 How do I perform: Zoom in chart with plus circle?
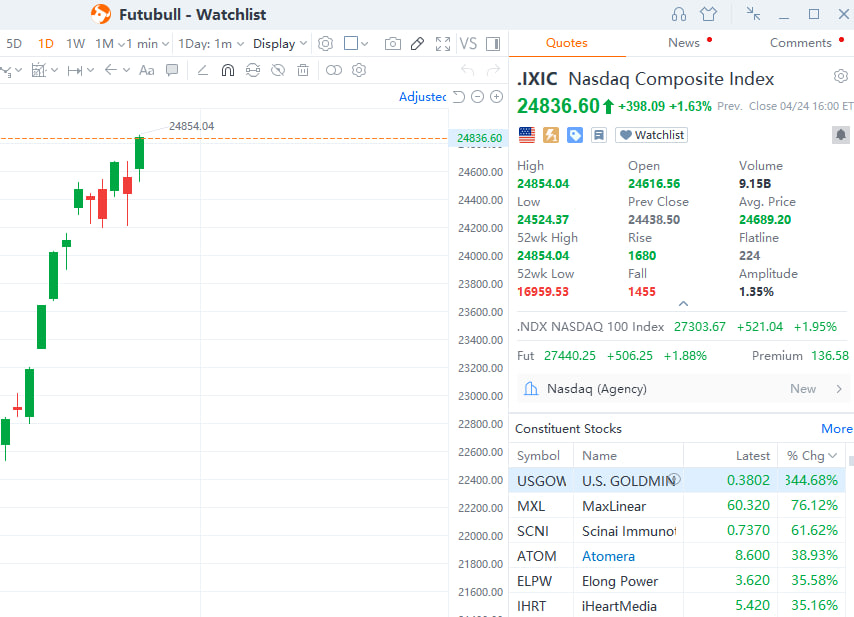(x=496, y=97)
